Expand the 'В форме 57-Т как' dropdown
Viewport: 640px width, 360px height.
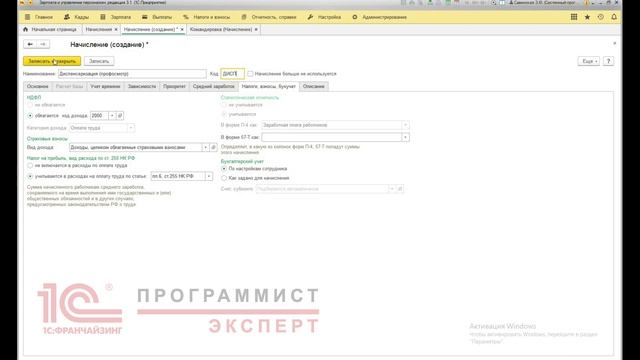tap(405, 138)
